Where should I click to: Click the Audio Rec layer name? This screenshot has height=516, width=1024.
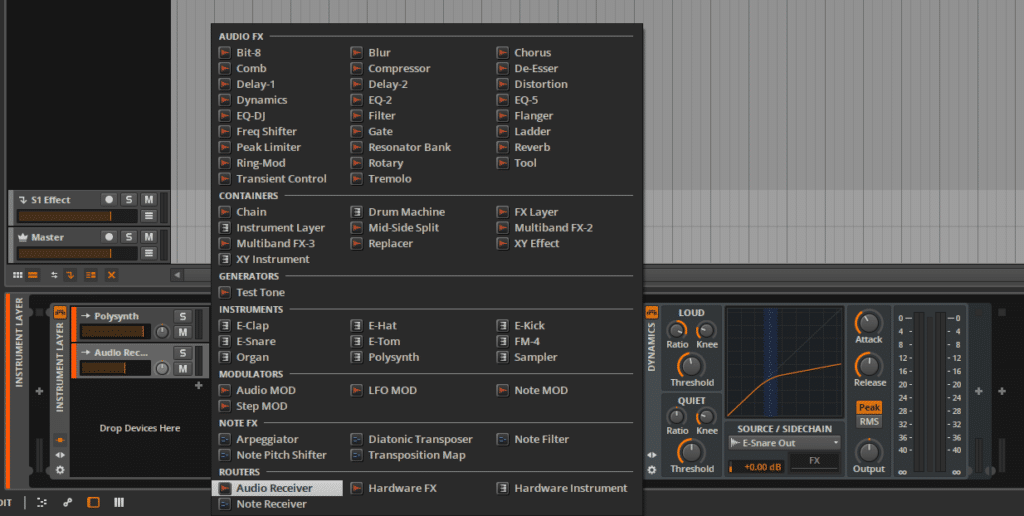[x=121, y=353]
